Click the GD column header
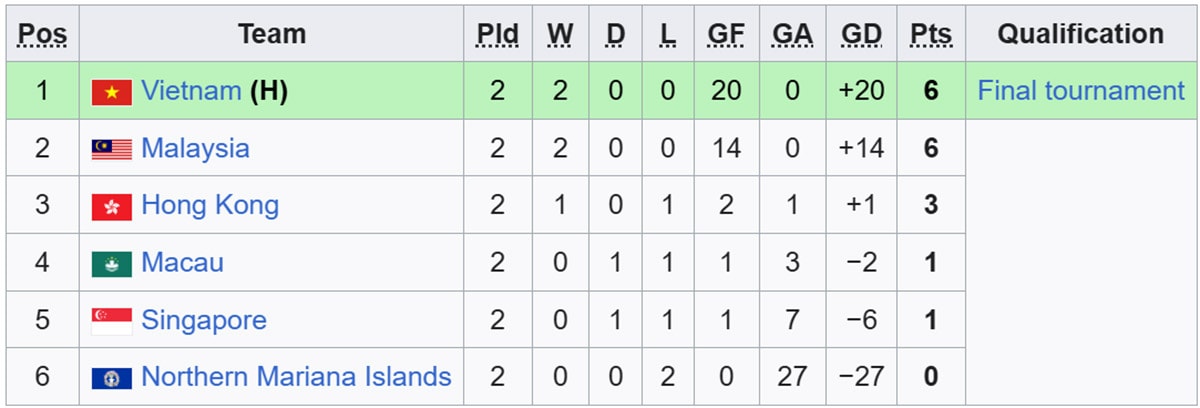Image resolution: width=1200 pixels, height=408 pixels. pyautogui.click(x=861, y=34)
